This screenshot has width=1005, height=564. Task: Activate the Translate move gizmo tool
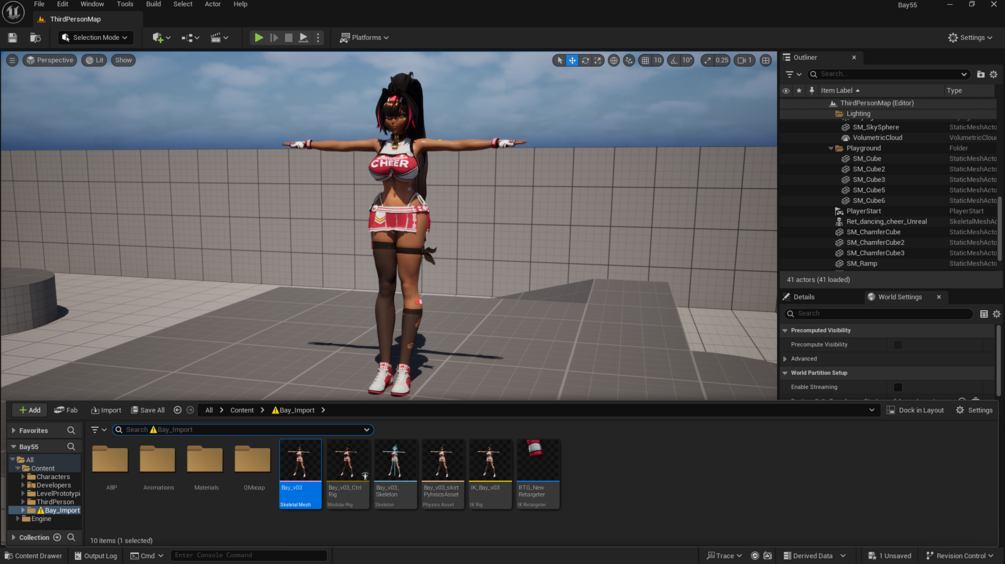click(x=572, y=60)
